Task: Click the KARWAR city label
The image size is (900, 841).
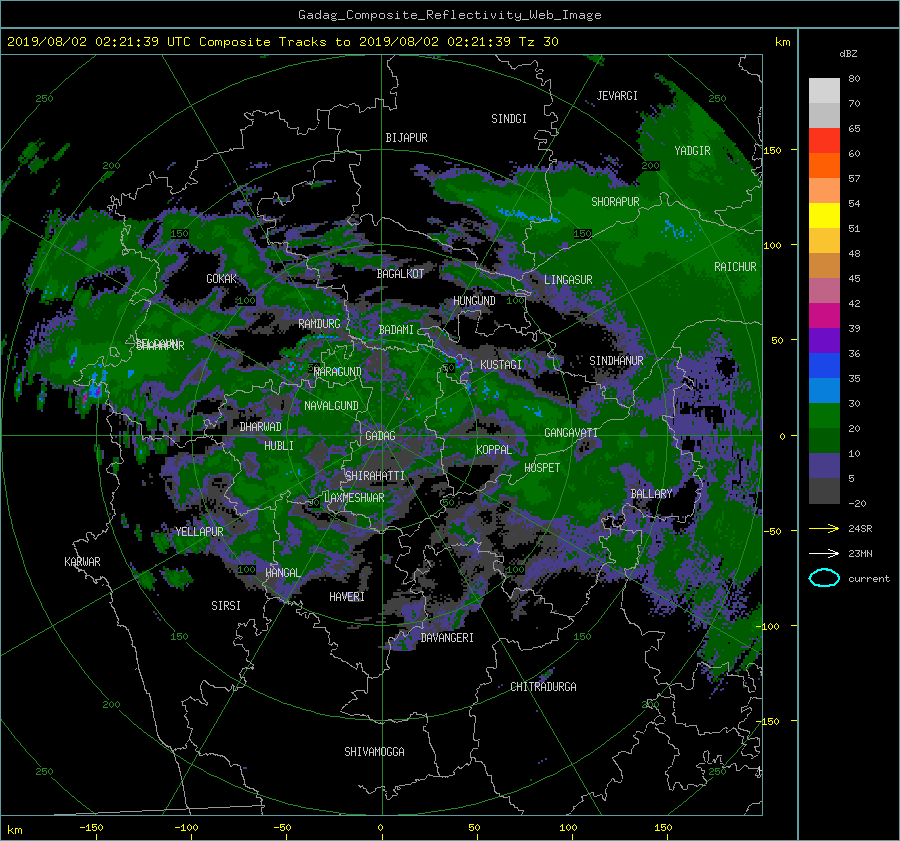Action: click(82, 561)
